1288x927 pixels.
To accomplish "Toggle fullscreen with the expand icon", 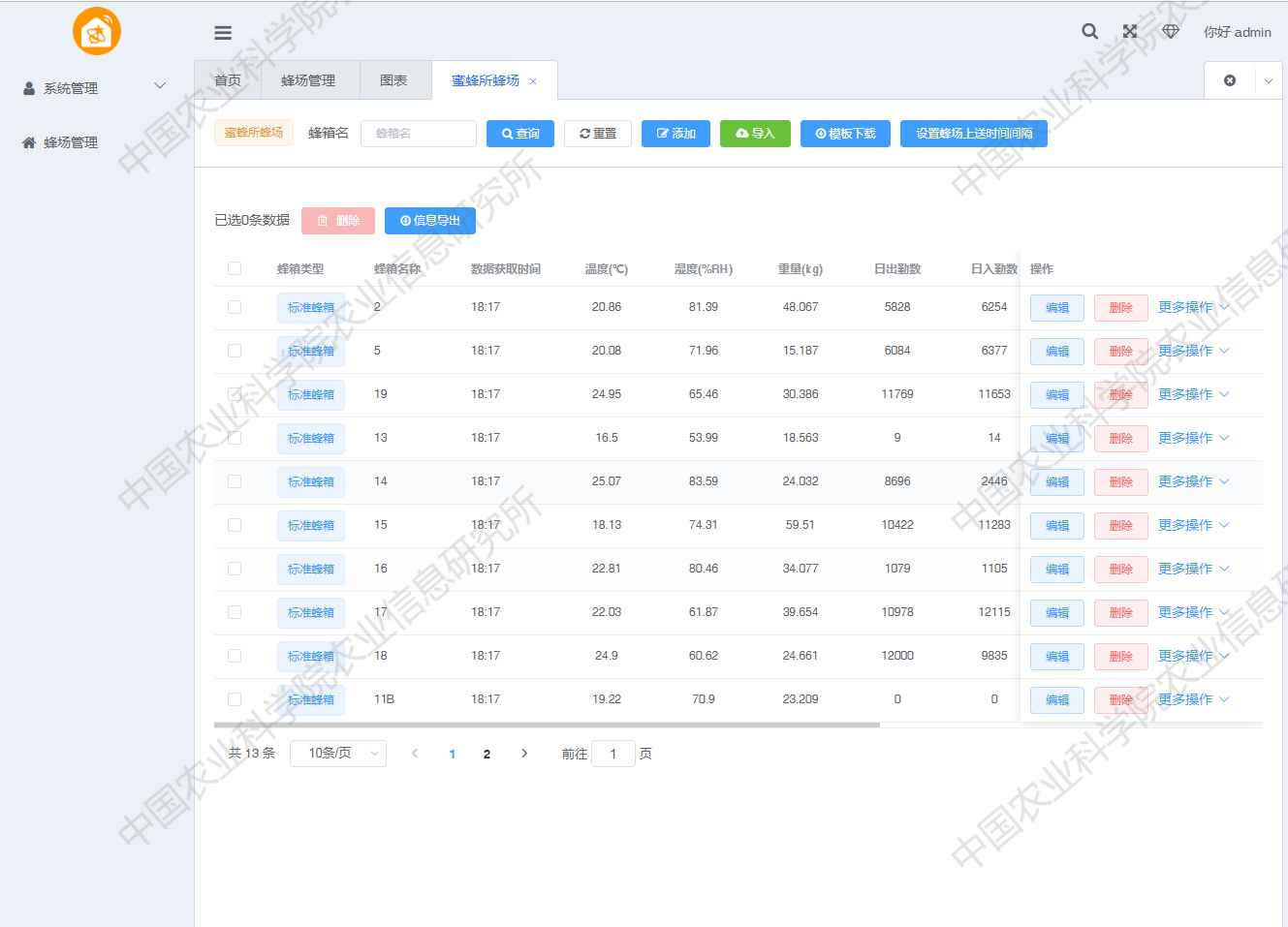I will 1130,31.
